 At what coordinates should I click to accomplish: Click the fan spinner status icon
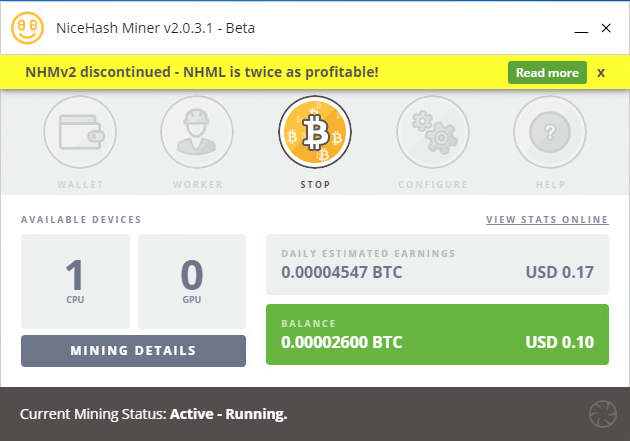coord(603,414)
